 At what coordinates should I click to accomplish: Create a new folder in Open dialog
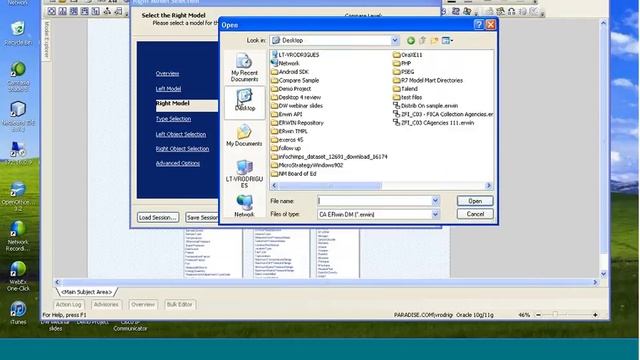(434, 40)
